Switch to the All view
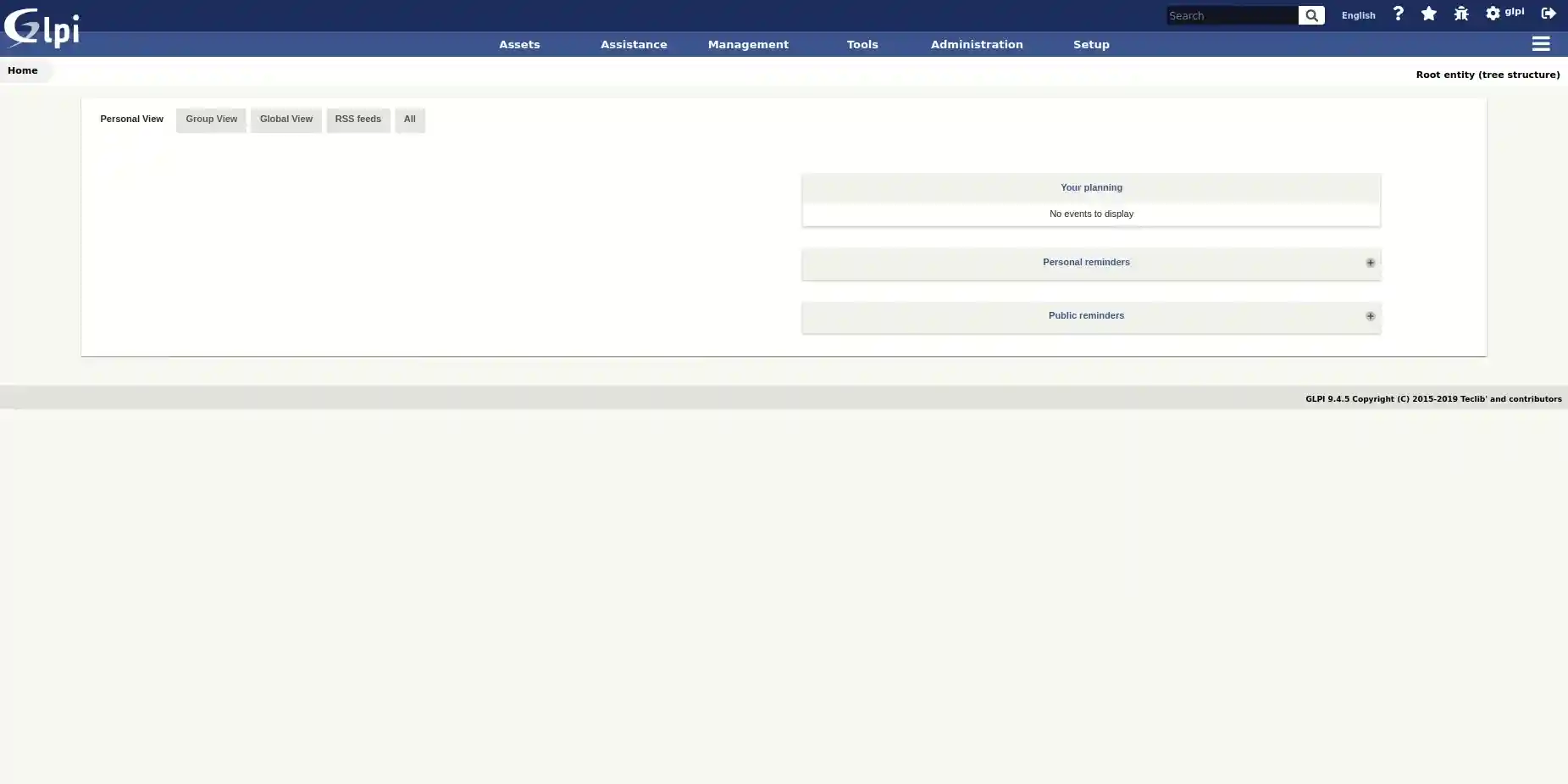 click(410, 120)
